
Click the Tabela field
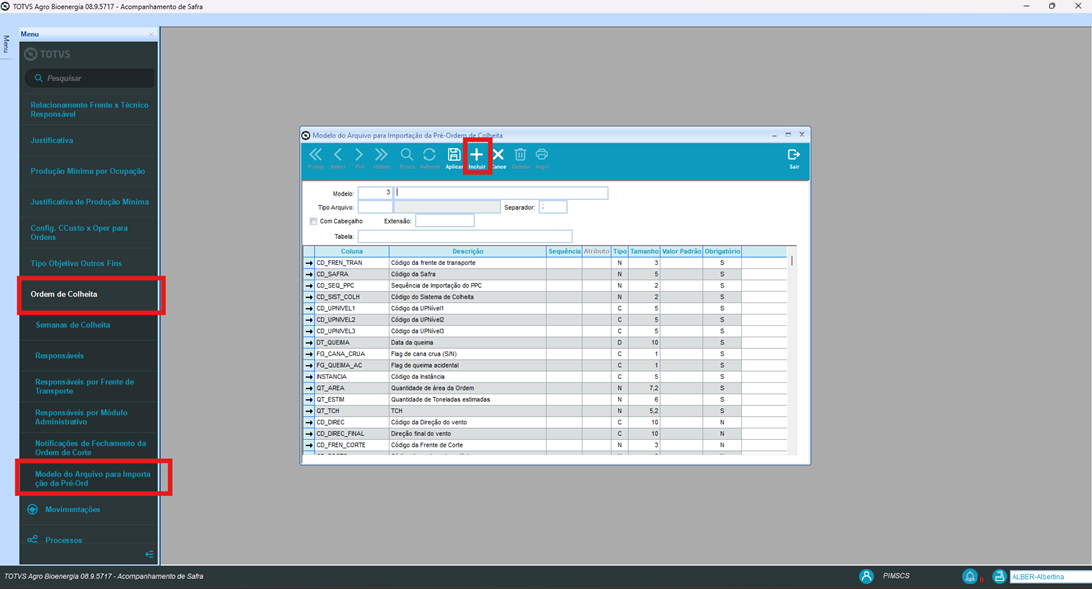[465, 237]
